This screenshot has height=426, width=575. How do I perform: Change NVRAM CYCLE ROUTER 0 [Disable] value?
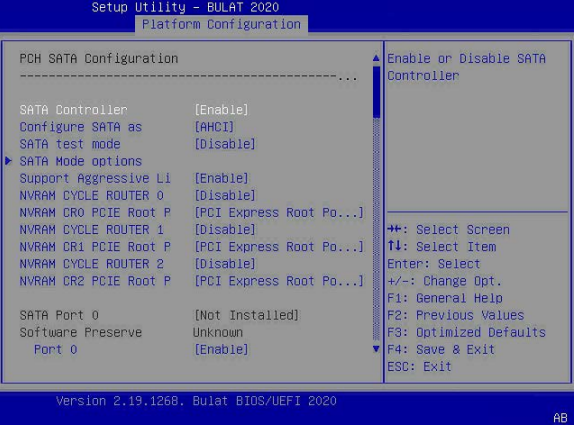225,195
